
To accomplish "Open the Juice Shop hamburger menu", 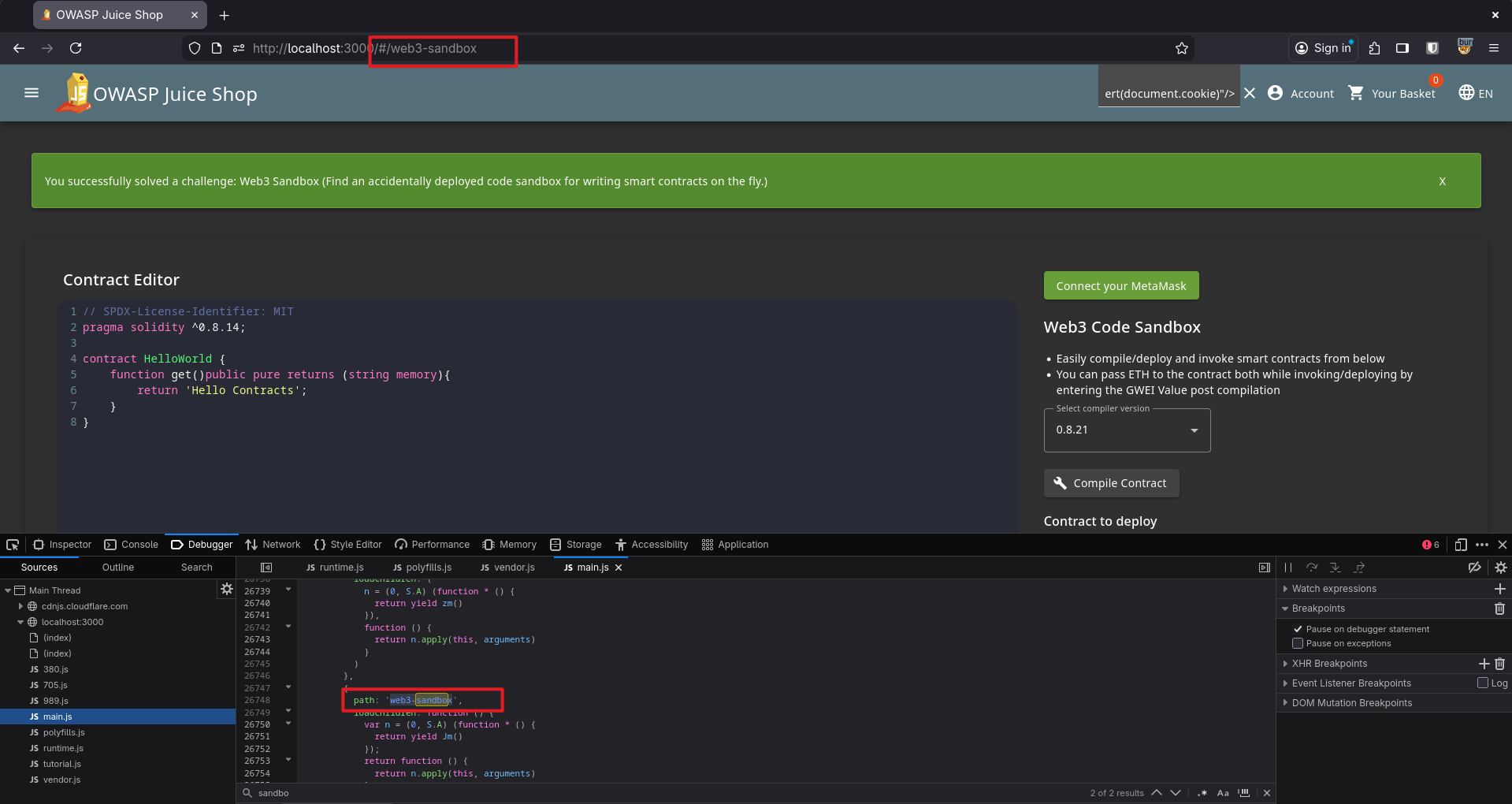I will click(x=32, y=93).
